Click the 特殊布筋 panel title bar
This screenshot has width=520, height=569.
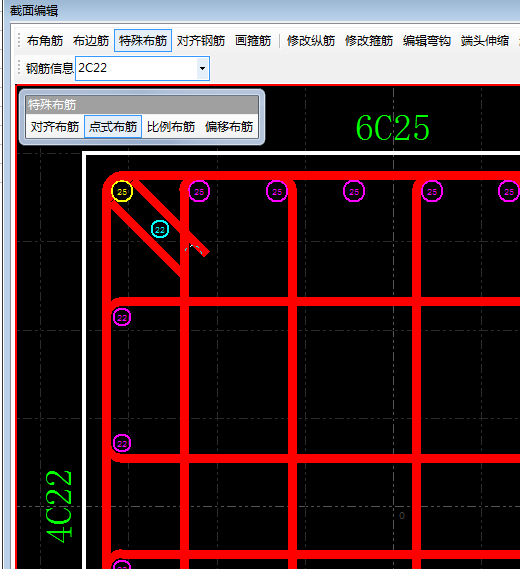click(x=142, y=105)
